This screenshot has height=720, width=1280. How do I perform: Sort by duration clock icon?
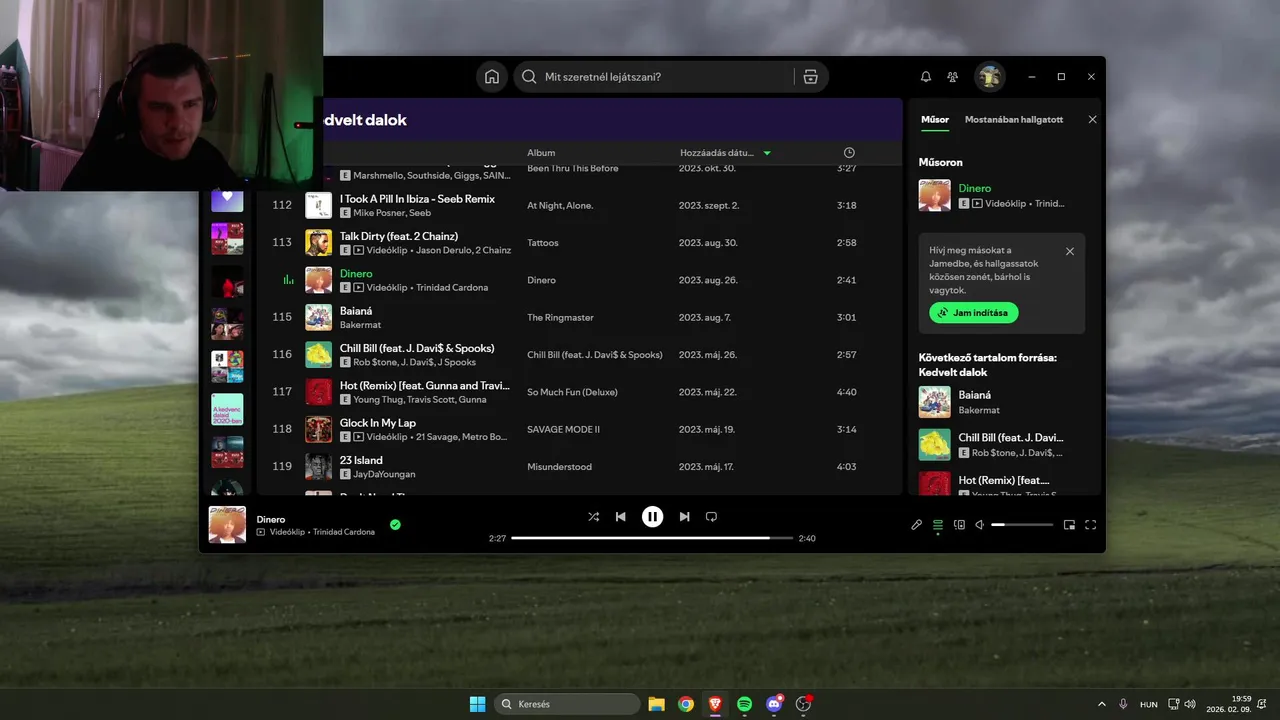pos(849,153)
